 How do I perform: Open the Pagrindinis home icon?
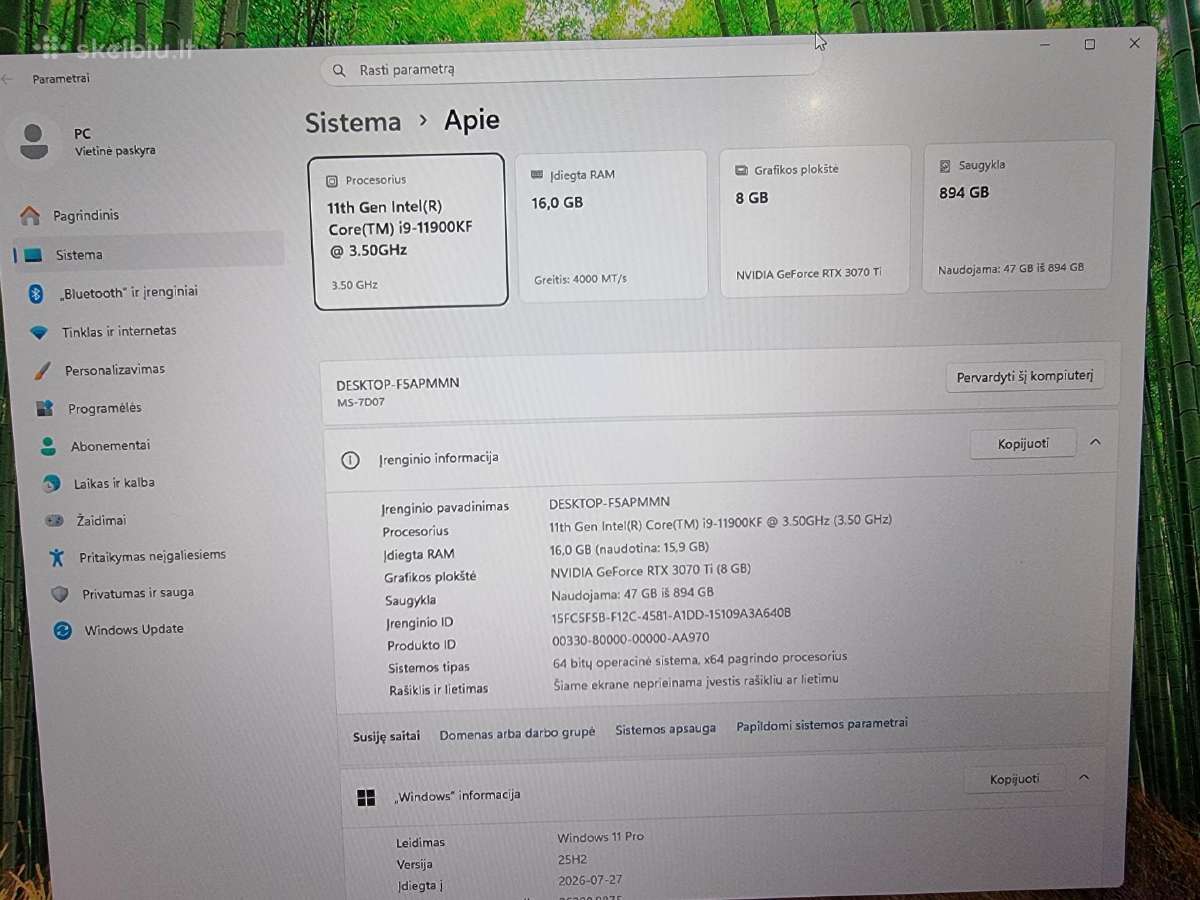[31, 216]
